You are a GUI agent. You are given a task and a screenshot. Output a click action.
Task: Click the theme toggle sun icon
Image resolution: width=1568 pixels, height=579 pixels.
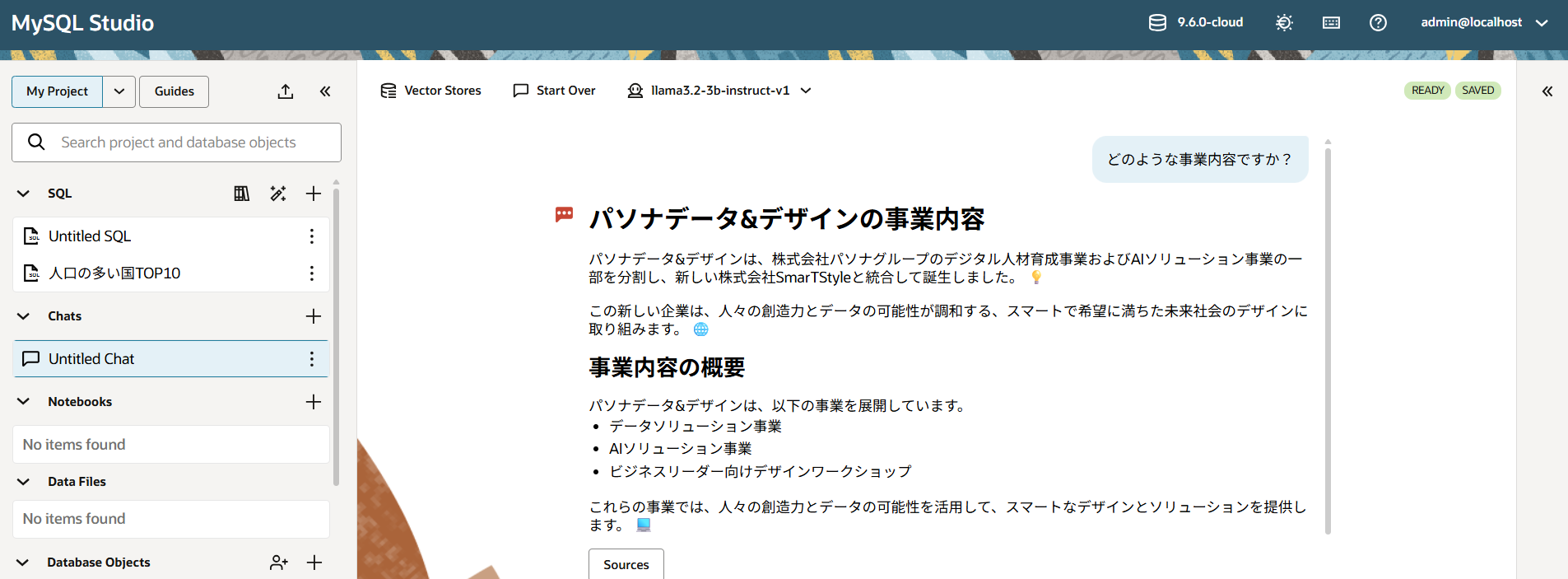click(x=1284, y=23)
